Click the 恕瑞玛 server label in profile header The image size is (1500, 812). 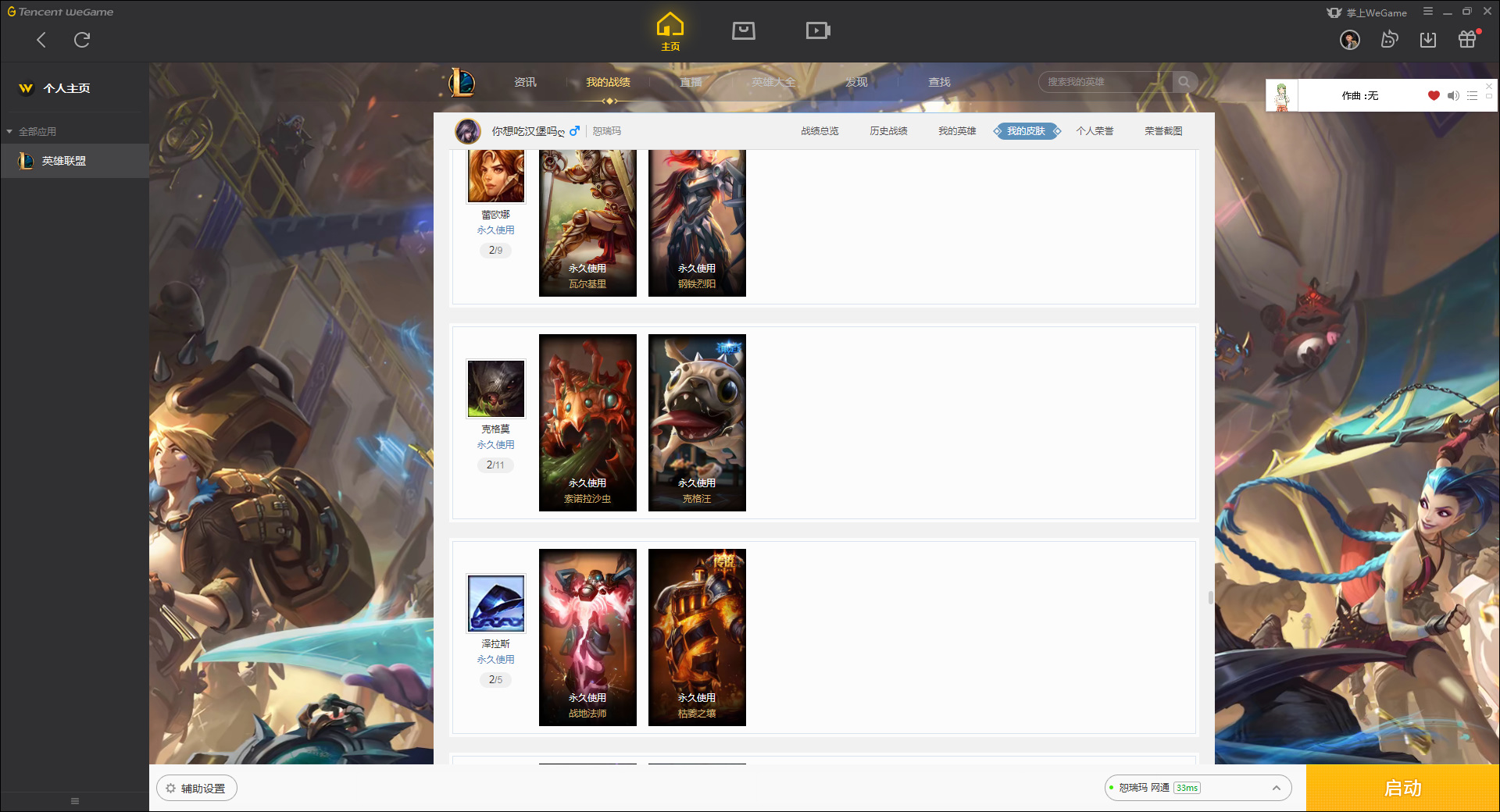click(606, 131)
